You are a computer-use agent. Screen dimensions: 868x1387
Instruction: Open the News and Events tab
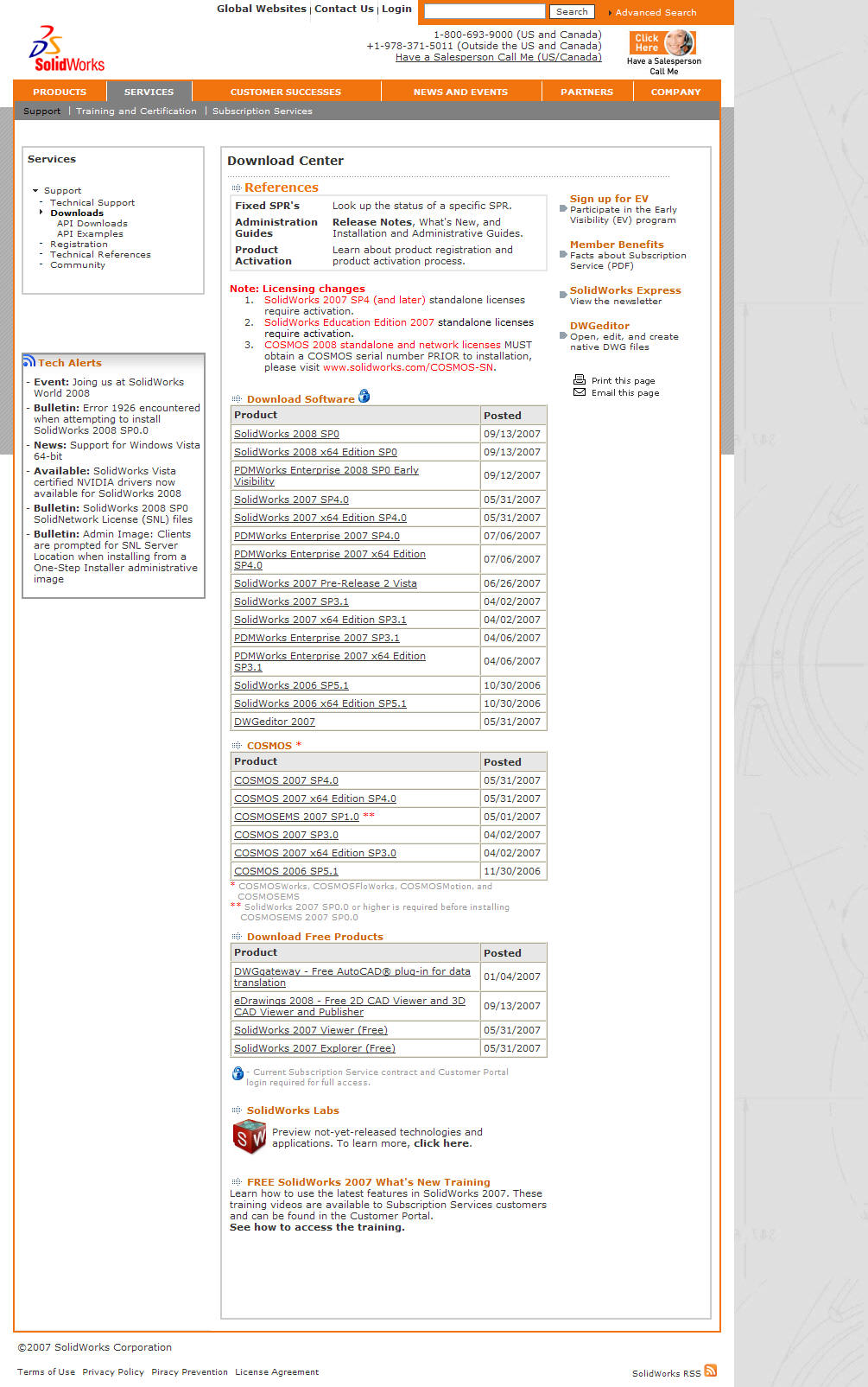460,92
